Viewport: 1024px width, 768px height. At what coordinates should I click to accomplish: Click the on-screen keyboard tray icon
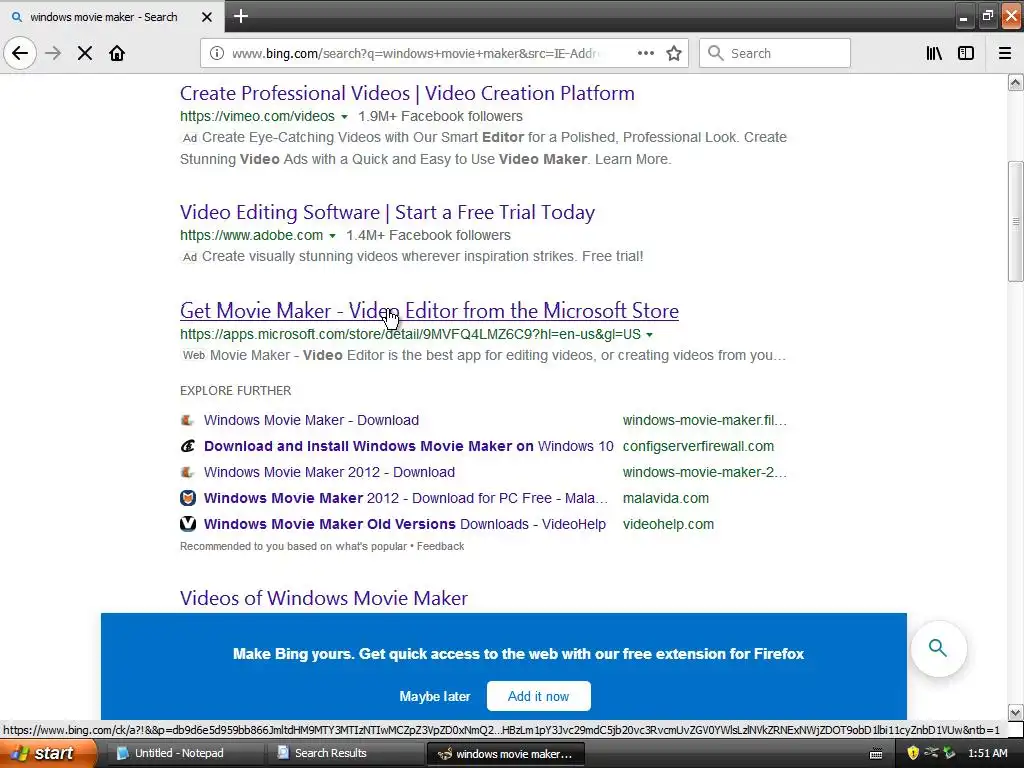(x=876, y=754)
